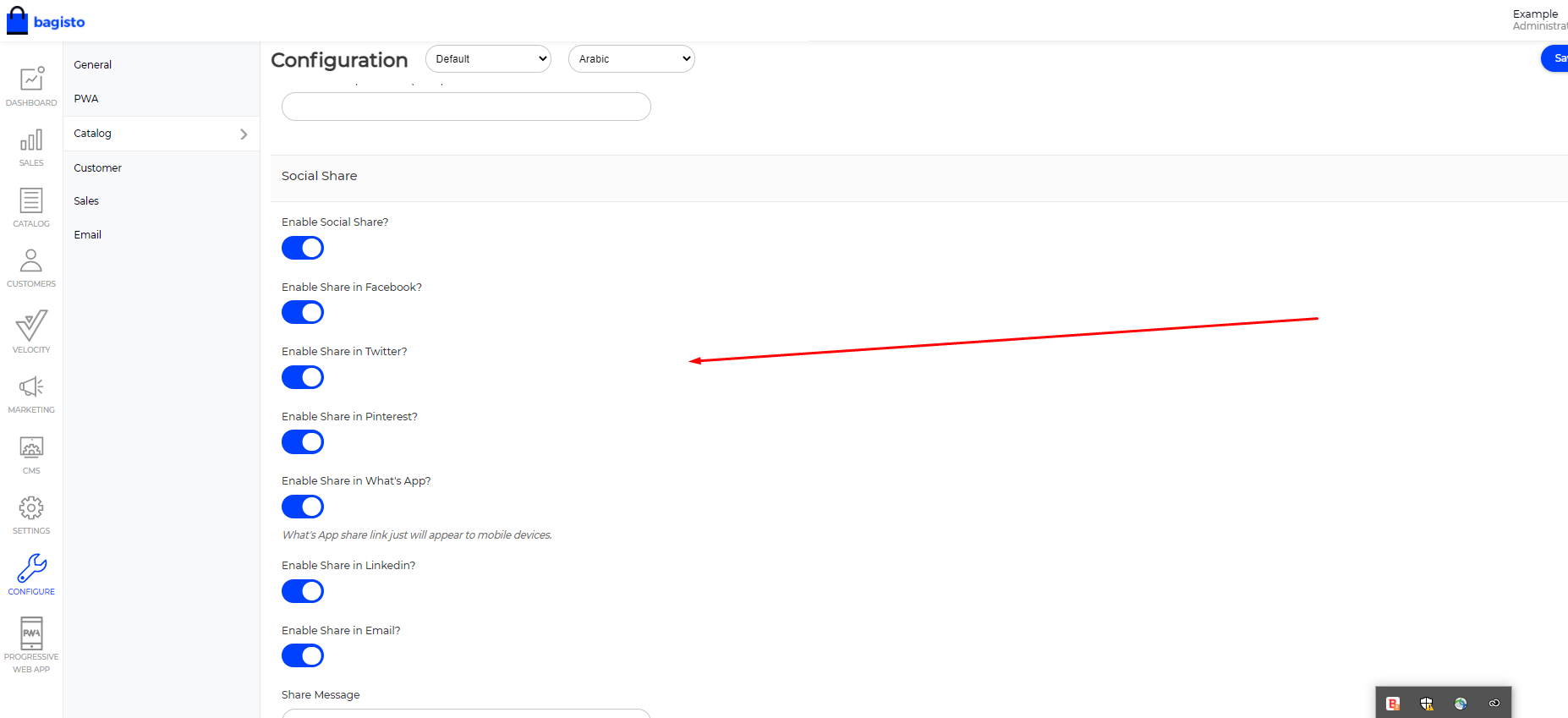Toggle Enable Share in Facebook switch
Viewport: 1568px width, 718px height.
point(303,312)
